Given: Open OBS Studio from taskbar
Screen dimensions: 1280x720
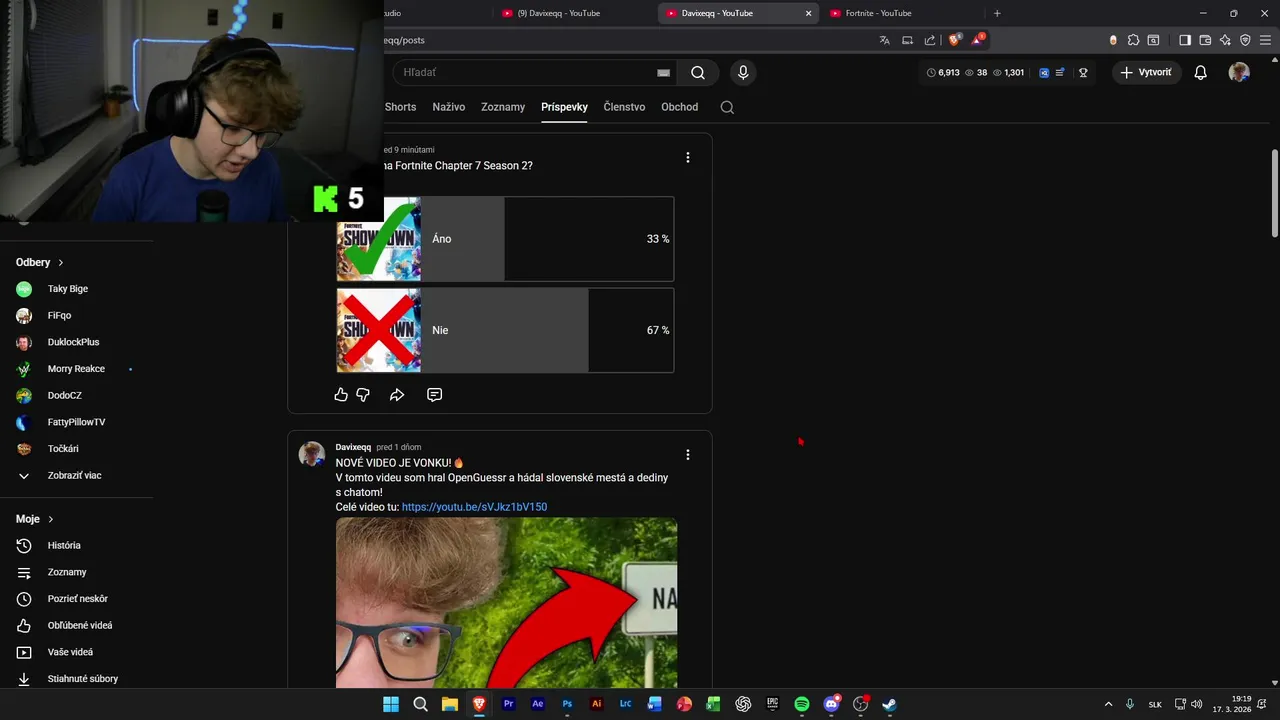Looking at the screenshot, I should coord(860,704).
